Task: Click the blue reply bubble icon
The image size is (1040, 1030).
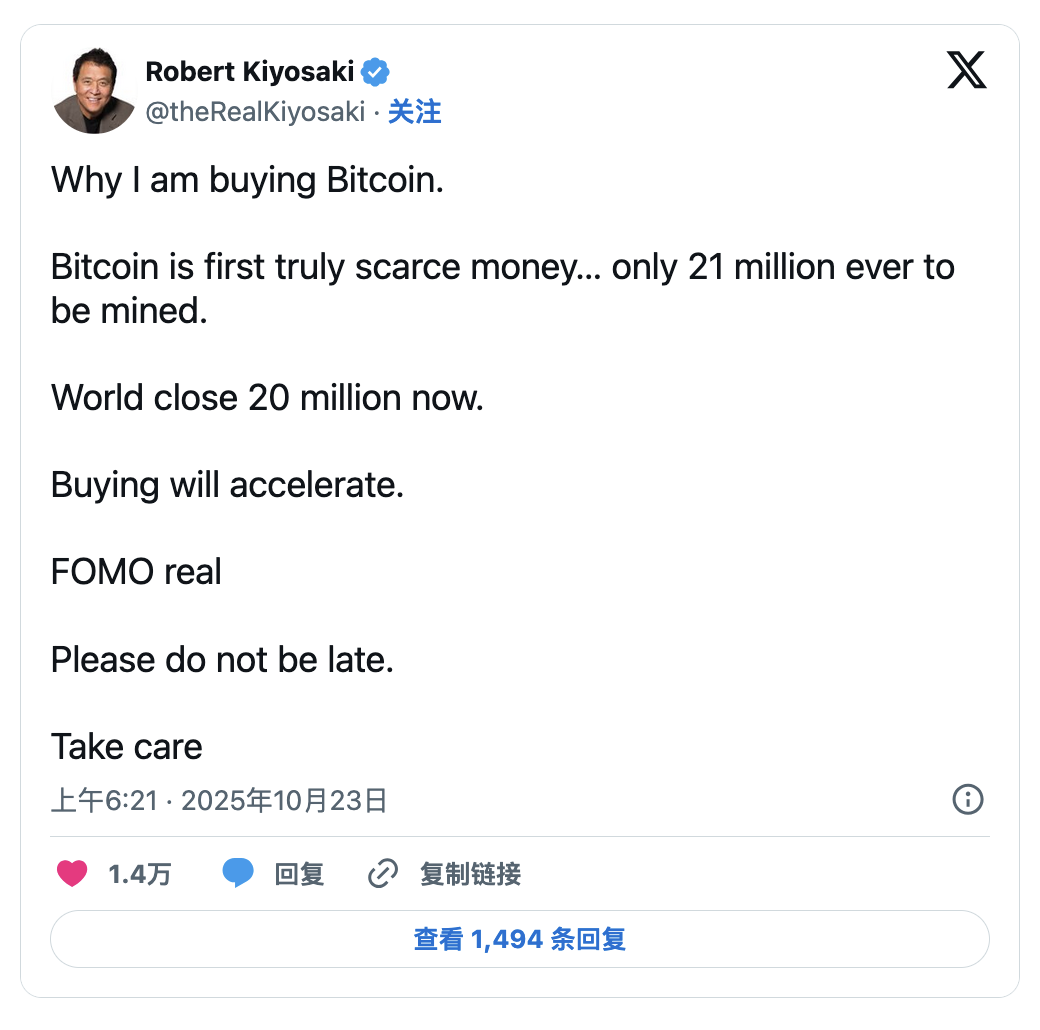Action: tap(237, 874)
